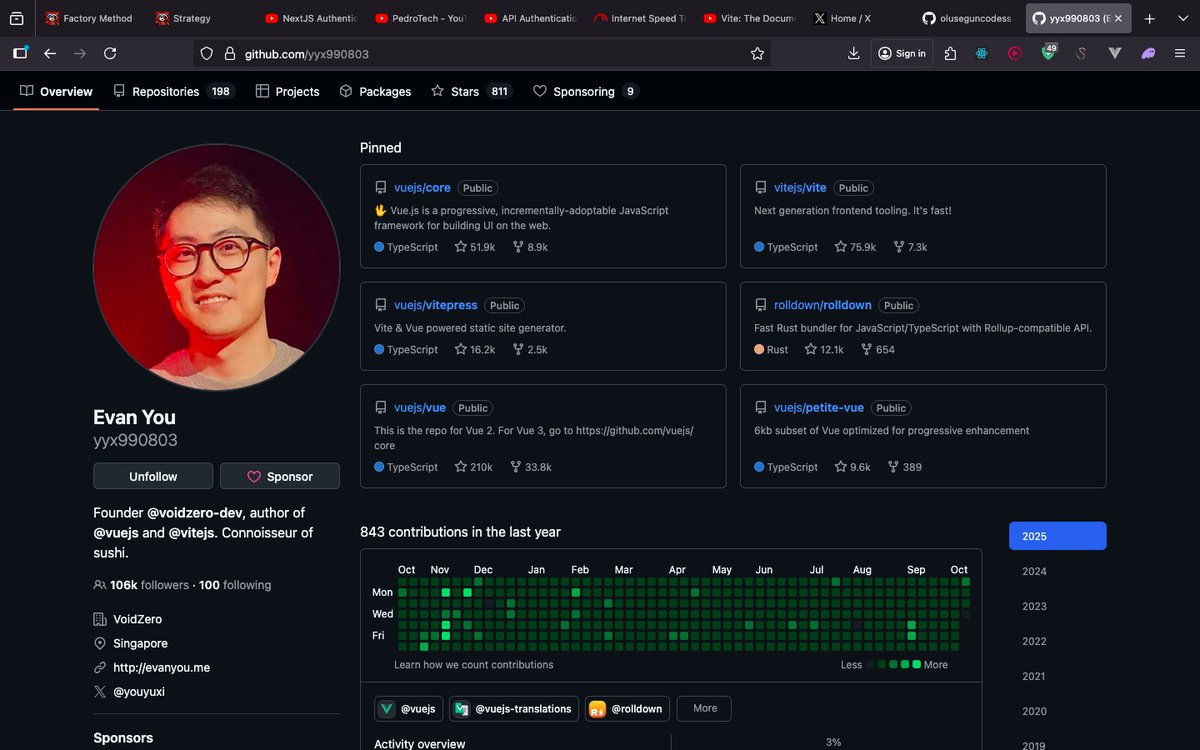
Task: Expand the More organizations button
Action: [705, 708]
